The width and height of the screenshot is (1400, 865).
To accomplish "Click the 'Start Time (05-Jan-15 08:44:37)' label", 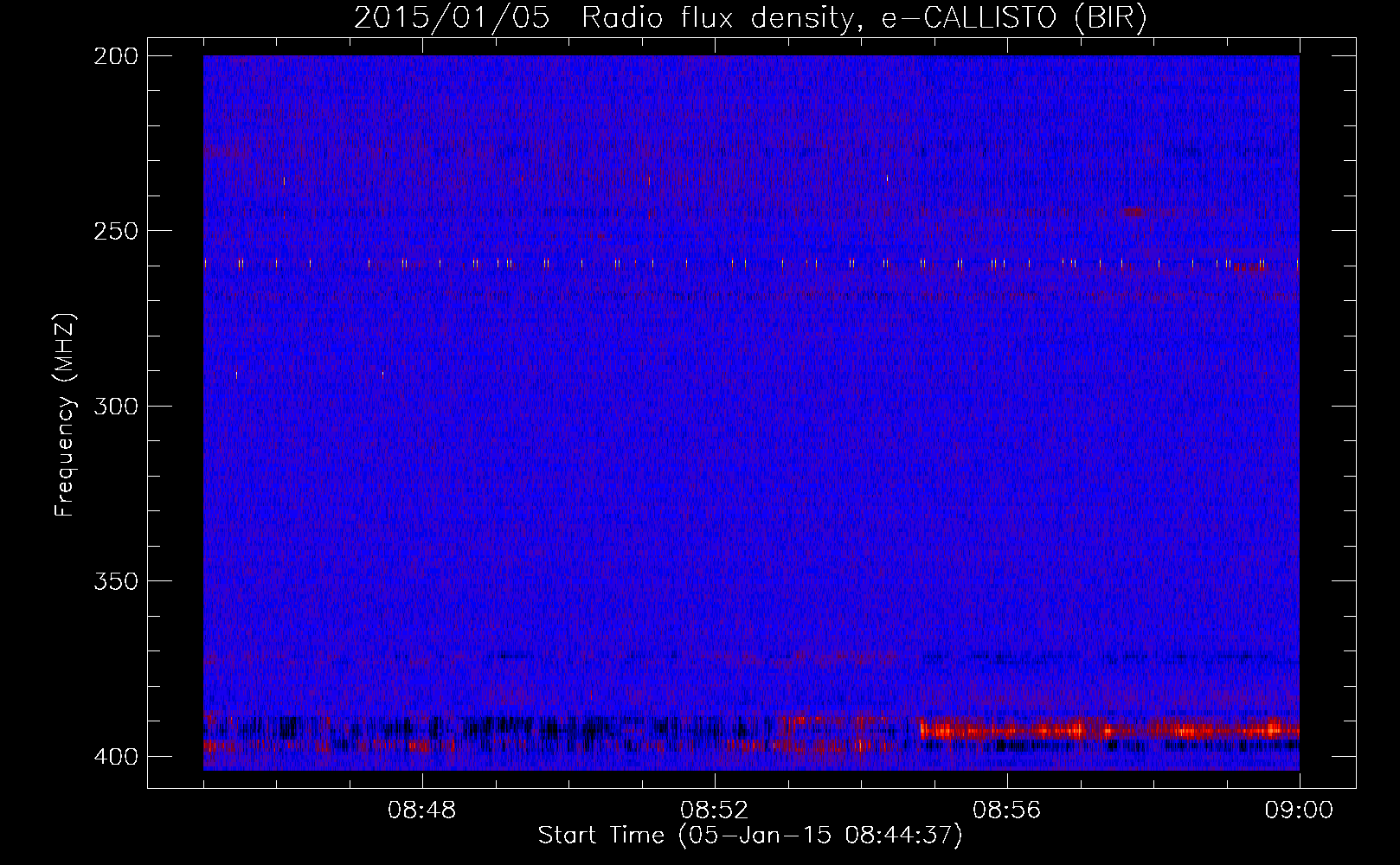I will 750,836.
